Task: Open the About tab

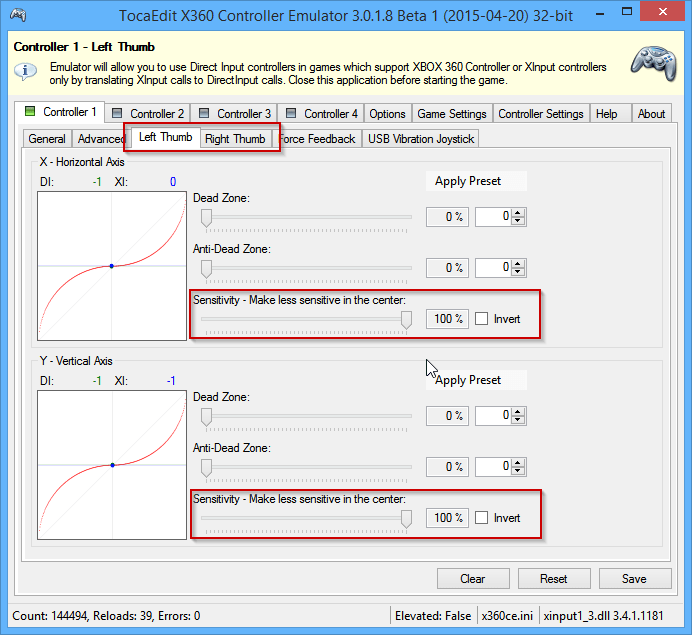Action: [x=651, y=113]
